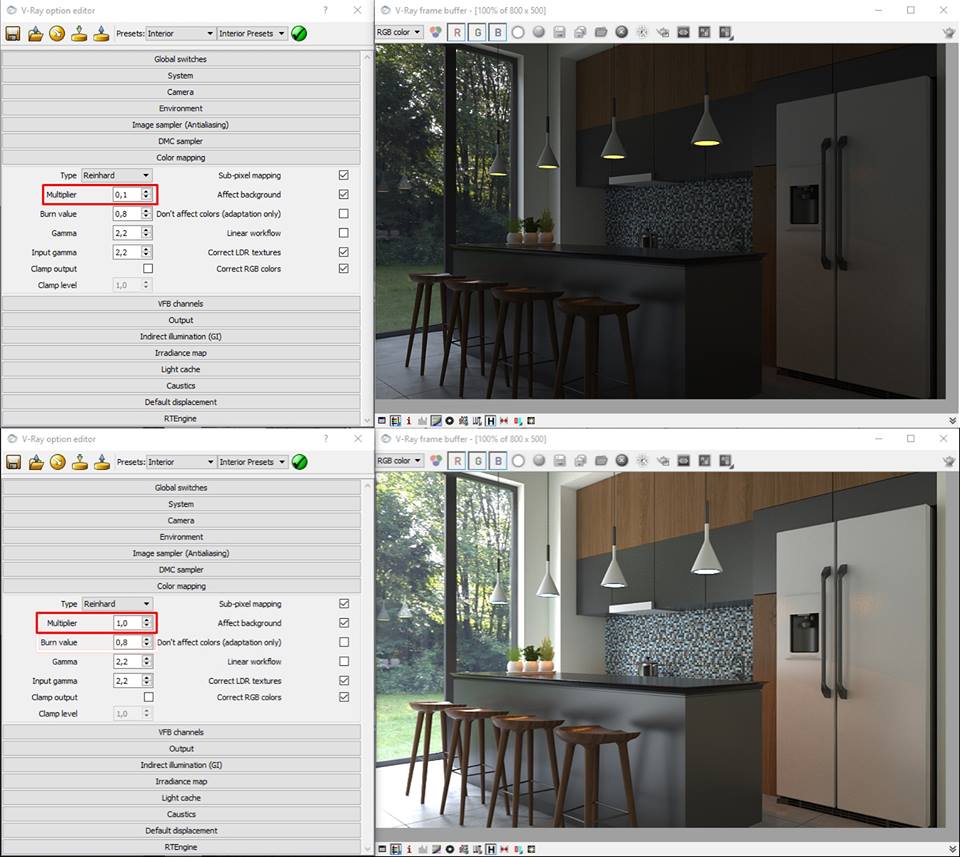Save the rendered image from the frame buffer
960x857 pixels.
pyautogui.click(x=560, y=32)
